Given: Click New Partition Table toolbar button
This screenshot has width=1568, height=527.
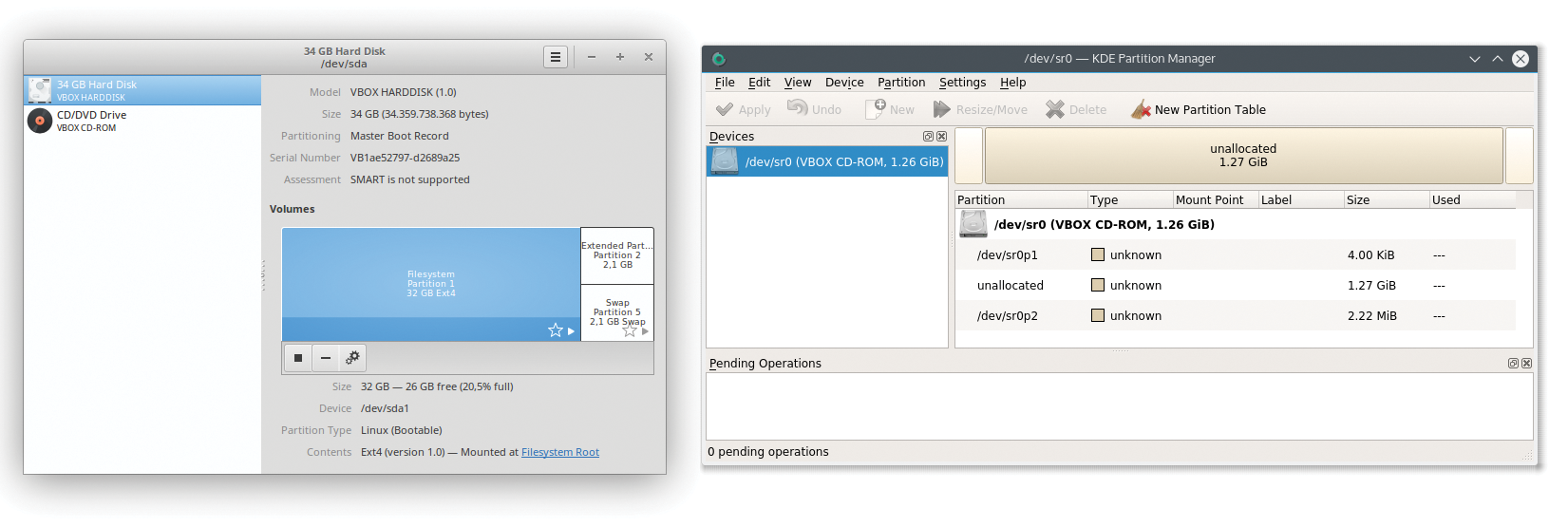Looking at the screenshot, I should point(1198,109).
